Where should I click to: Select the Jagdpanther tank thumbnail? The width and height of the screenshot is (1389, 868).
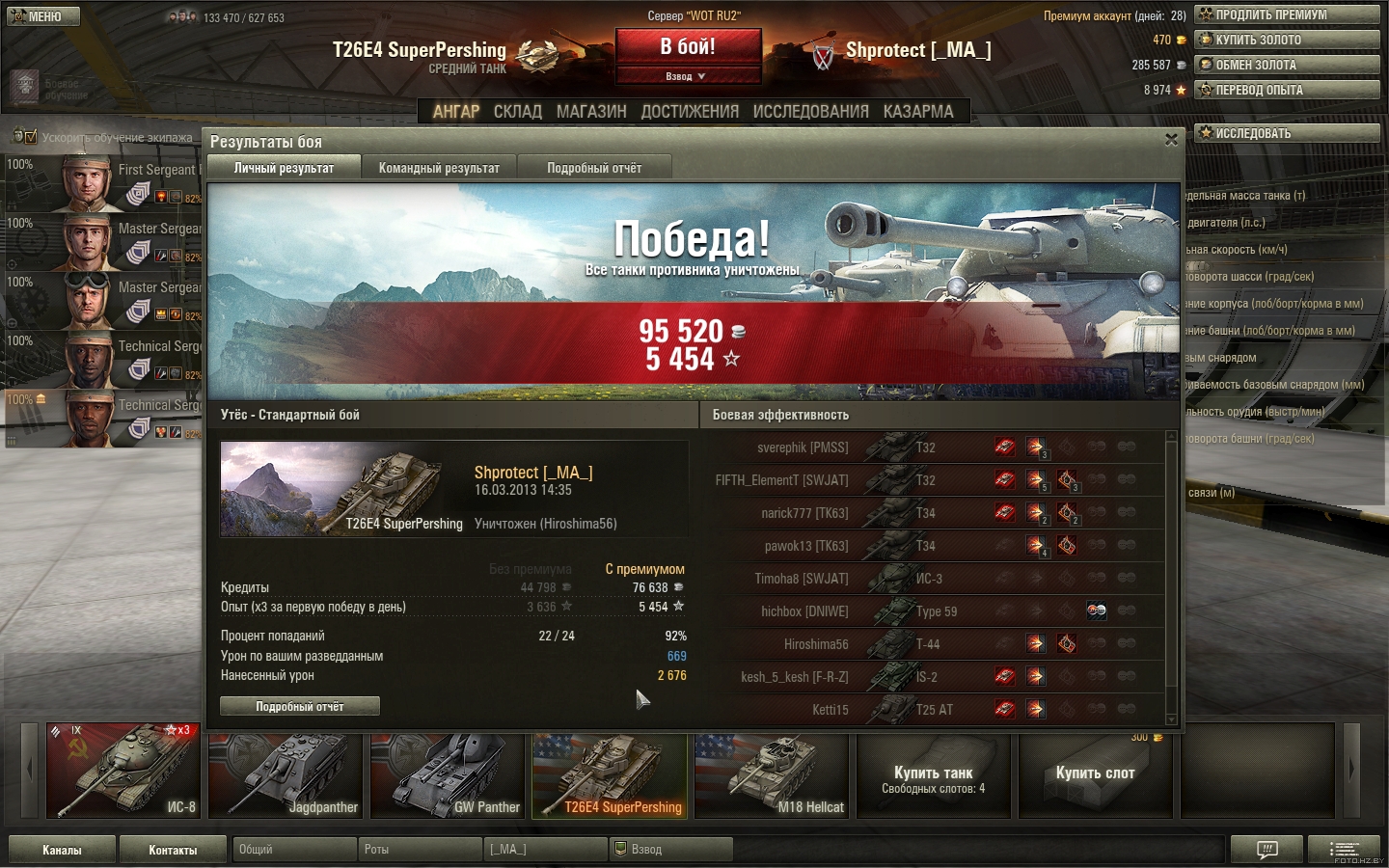[286, 775]
